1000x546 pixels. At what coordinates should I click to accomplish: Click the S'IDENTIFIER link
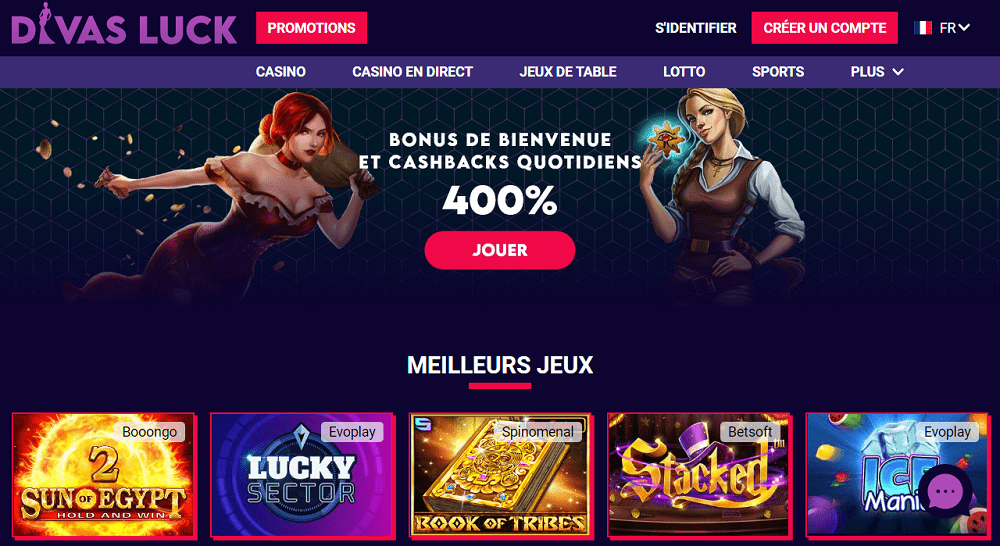pos(696,28)
